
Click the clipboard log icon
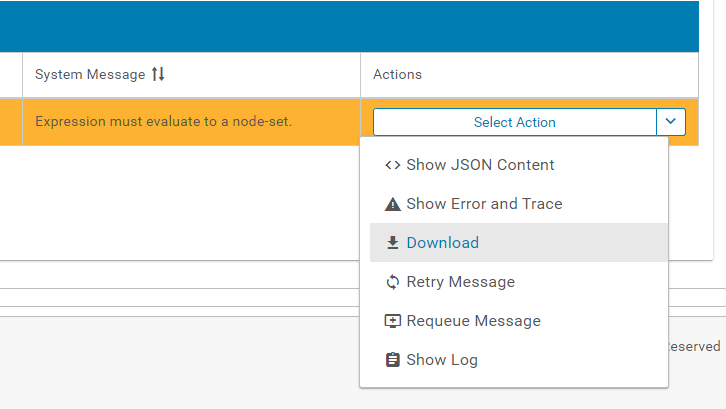point(393,359)
